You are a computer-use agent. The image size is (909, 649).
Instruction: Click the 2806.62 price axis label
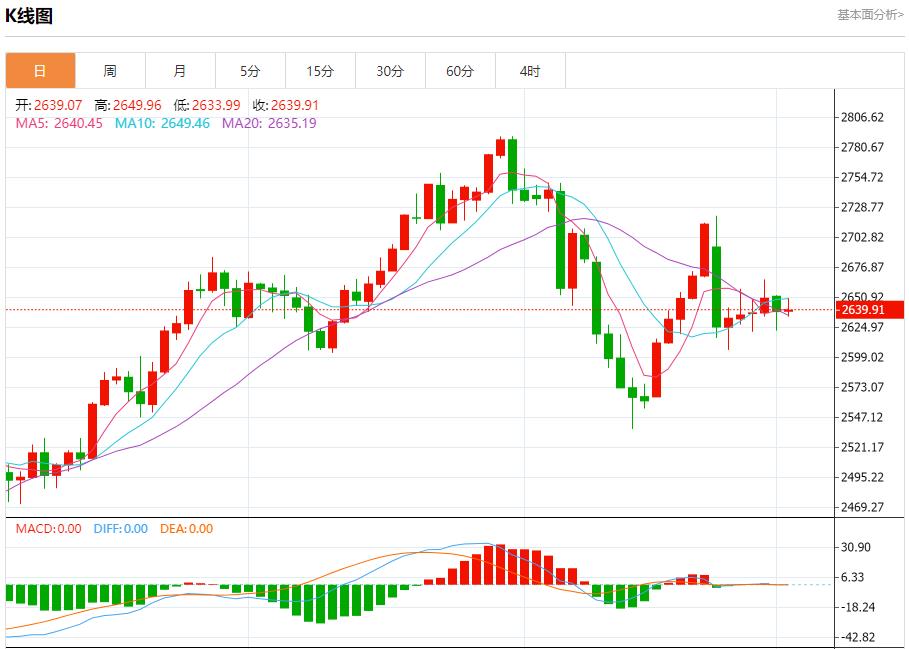(x=863, y=117)
